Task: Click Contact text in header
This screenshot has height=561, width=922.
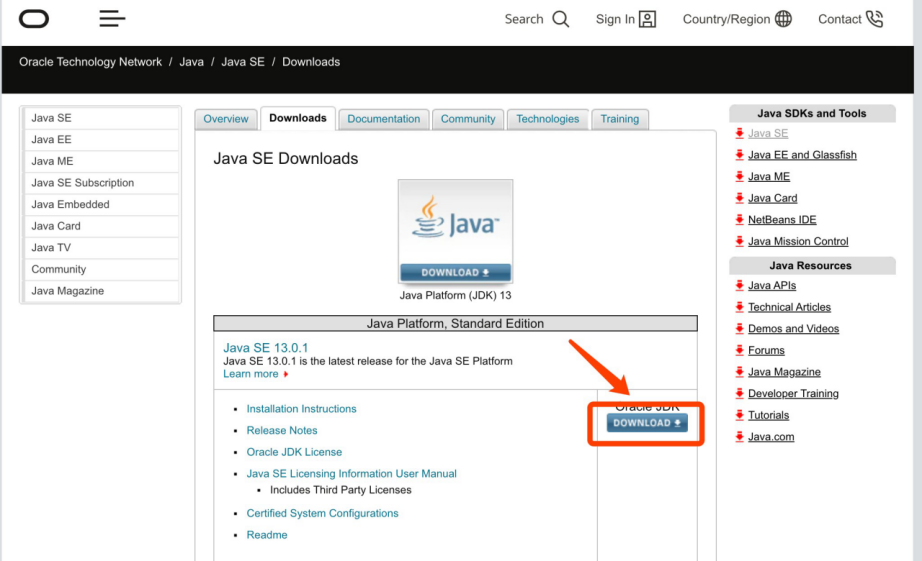Action: 839,19
